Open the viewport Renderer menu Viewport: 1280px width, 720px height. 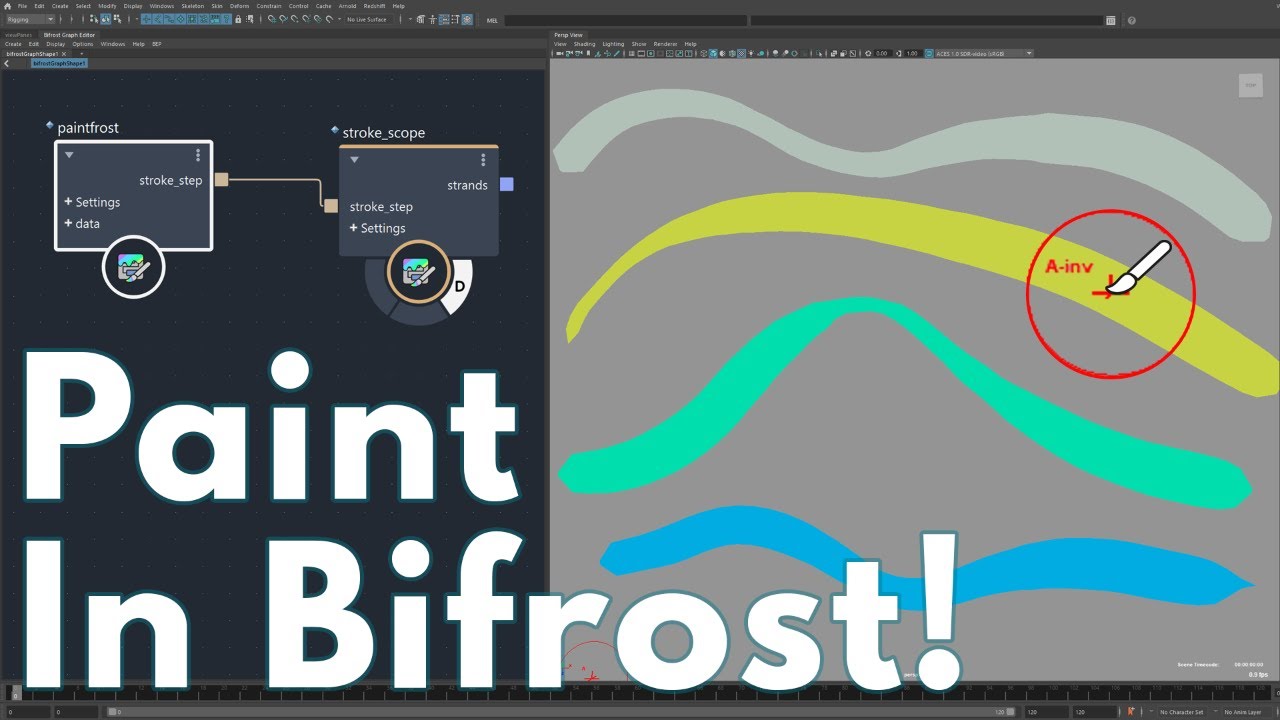tap(665, 44)
